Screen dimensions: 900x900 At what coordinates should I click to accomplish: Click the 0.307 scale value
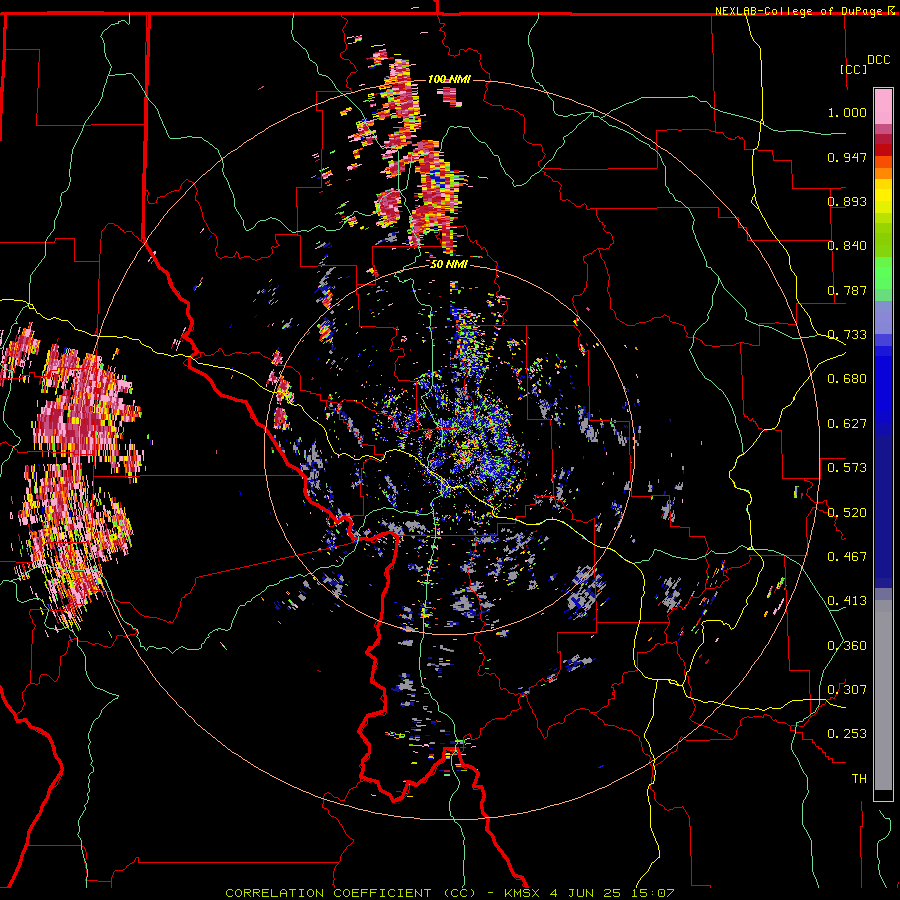(847, 690)
